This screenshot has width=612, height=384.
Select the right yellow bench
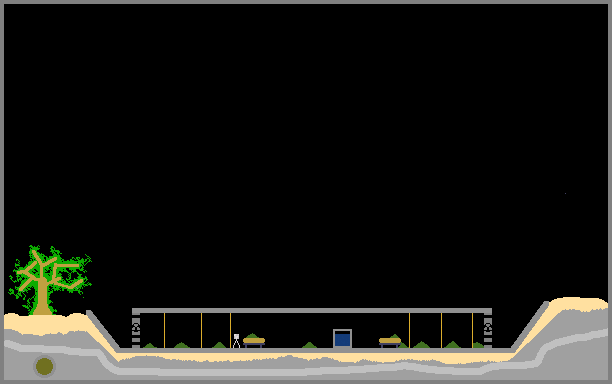[390, 342]
